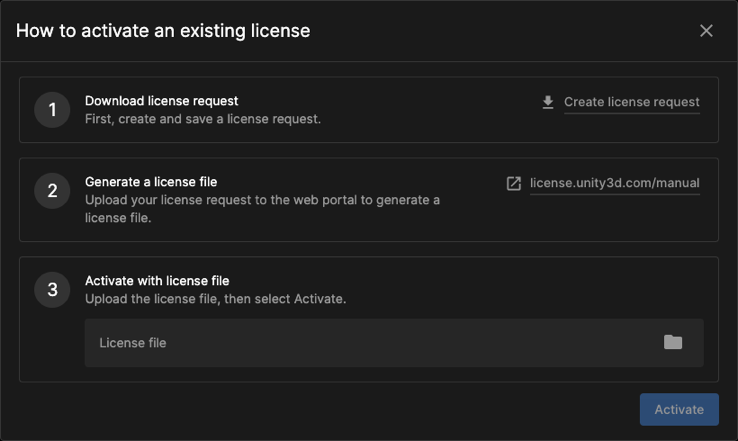The image size is (738, 441).
Task: Click the step 2 number badge
Action: [52, 190]
